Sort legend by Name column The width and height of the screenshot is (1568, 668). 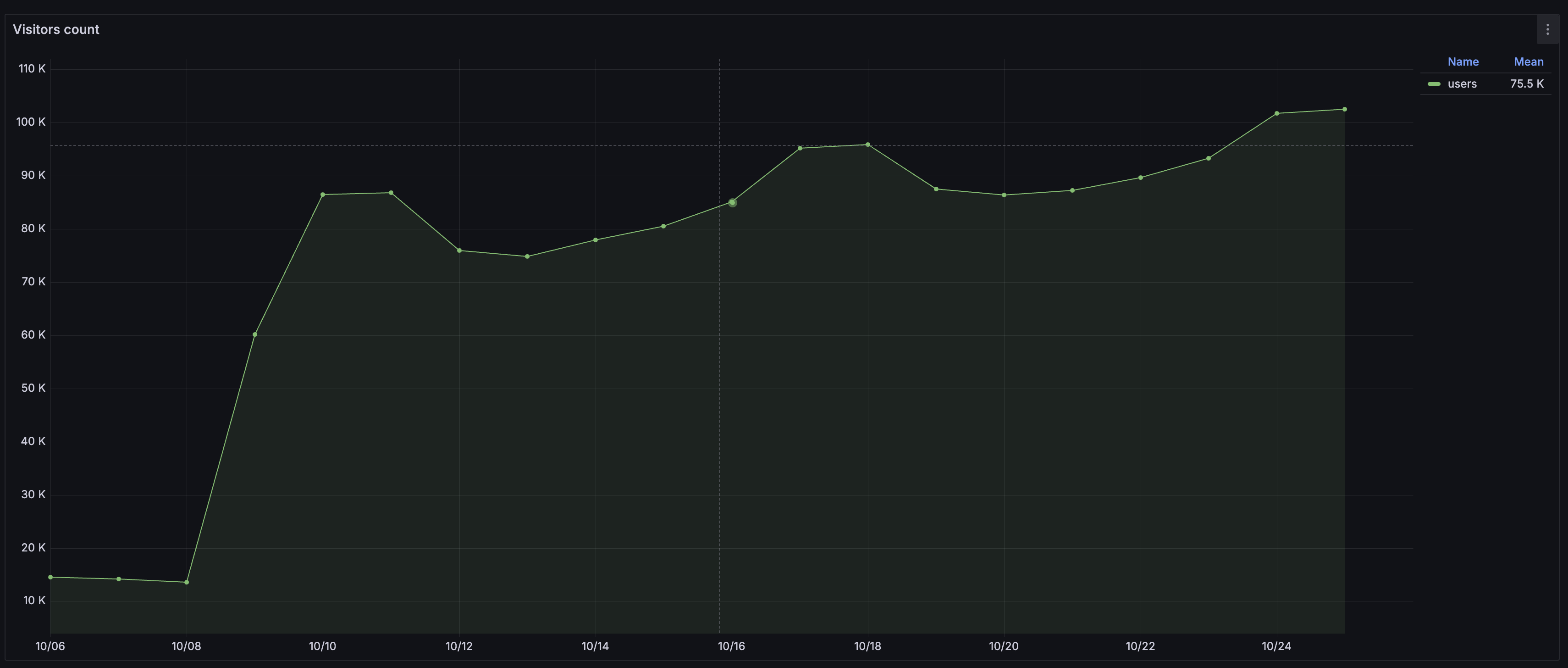coord(1463,61)
